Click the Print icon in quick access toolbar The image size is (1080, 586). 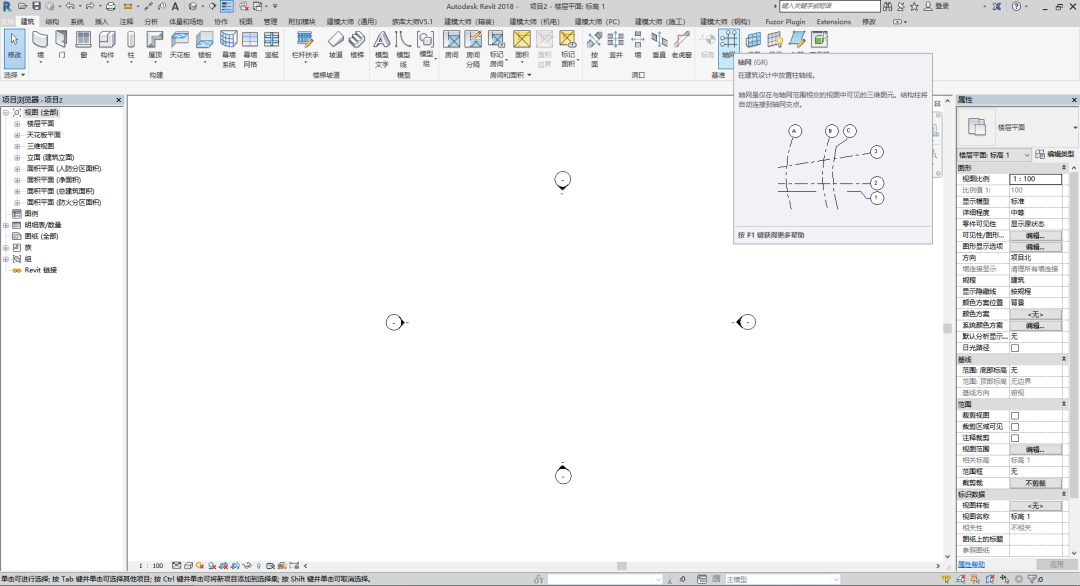point(110,6)
